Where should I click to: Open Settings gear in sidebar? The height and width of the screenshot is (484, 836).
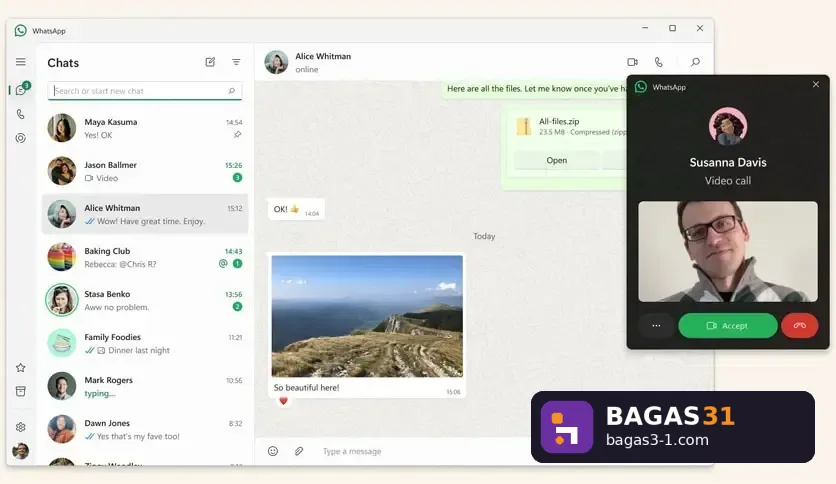21,427
